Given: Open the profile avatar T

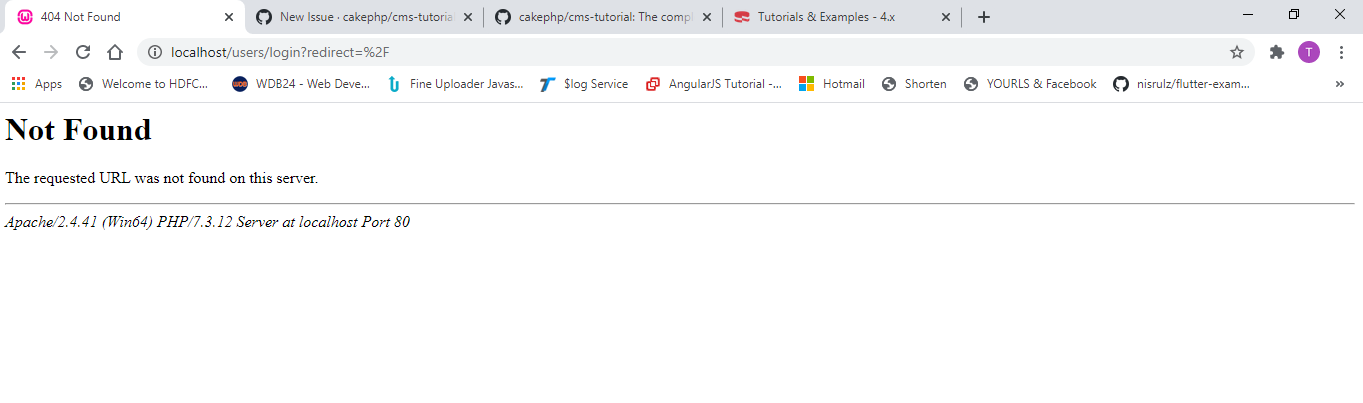Looking at the screenshot, I should point(1309,52).
